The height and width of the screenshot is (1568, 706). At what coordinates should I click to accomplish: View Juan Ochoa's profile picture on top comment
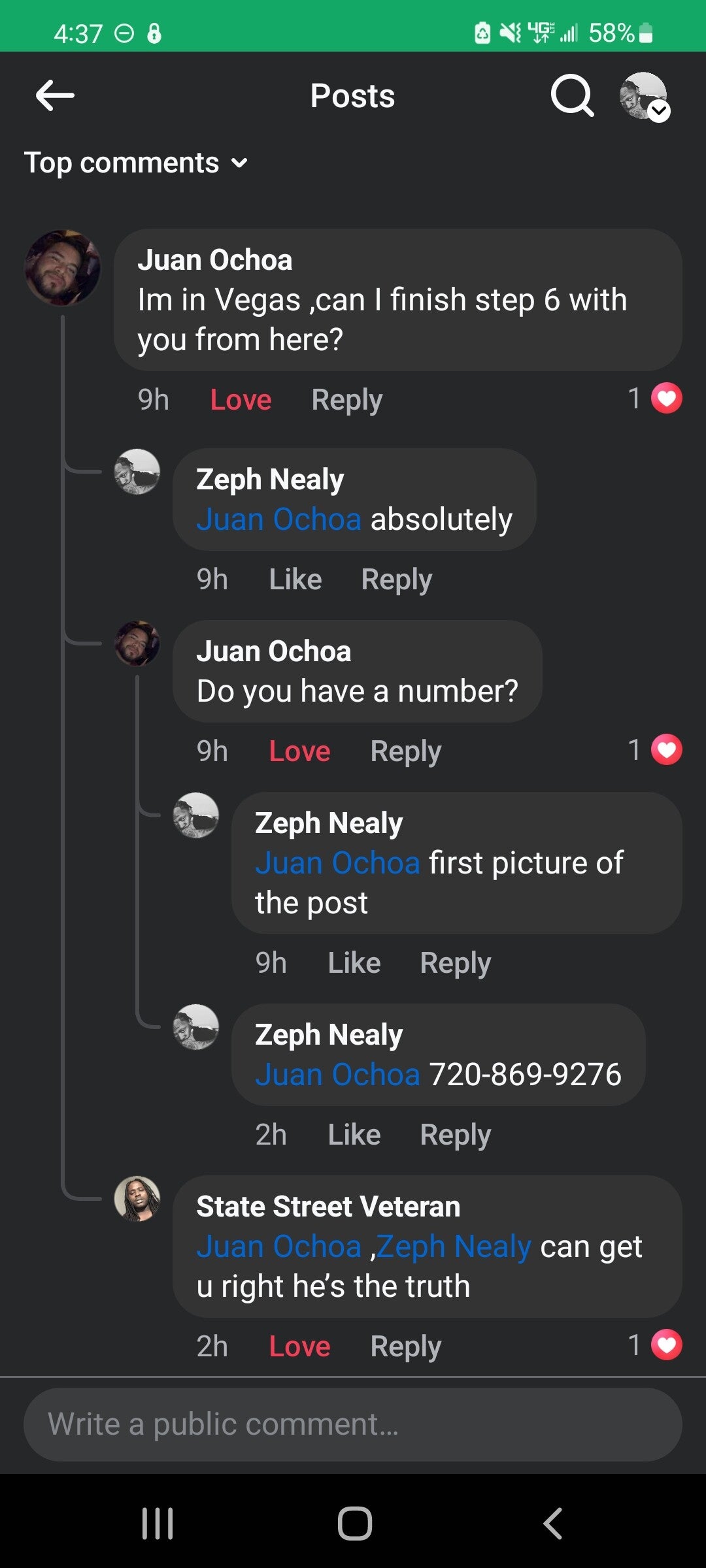coord(63,268)
